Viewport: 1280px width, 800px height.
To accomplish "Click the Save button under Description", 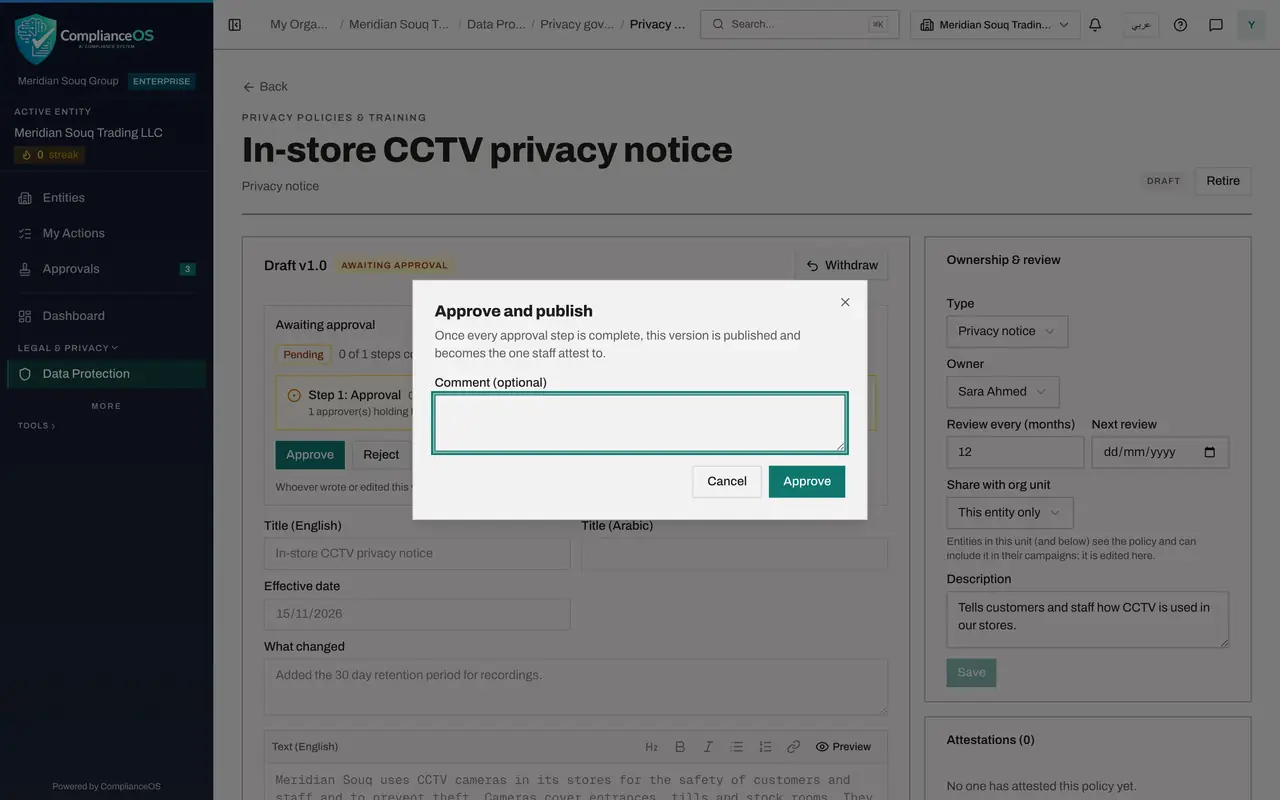I will (x=971, y=673).
